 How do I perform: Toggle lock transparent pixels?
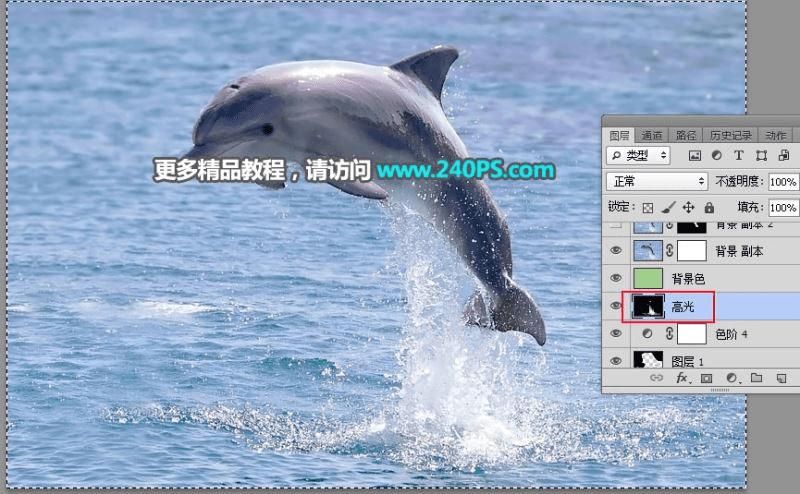point(647,208)
